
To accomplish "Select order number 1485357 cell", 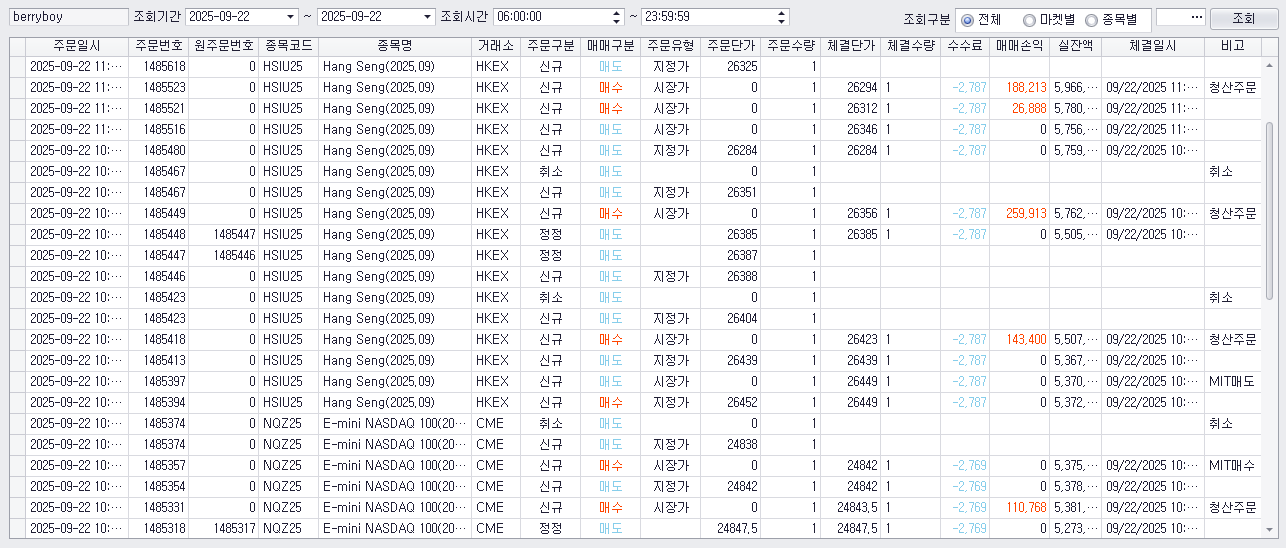I will pos(158,465).
